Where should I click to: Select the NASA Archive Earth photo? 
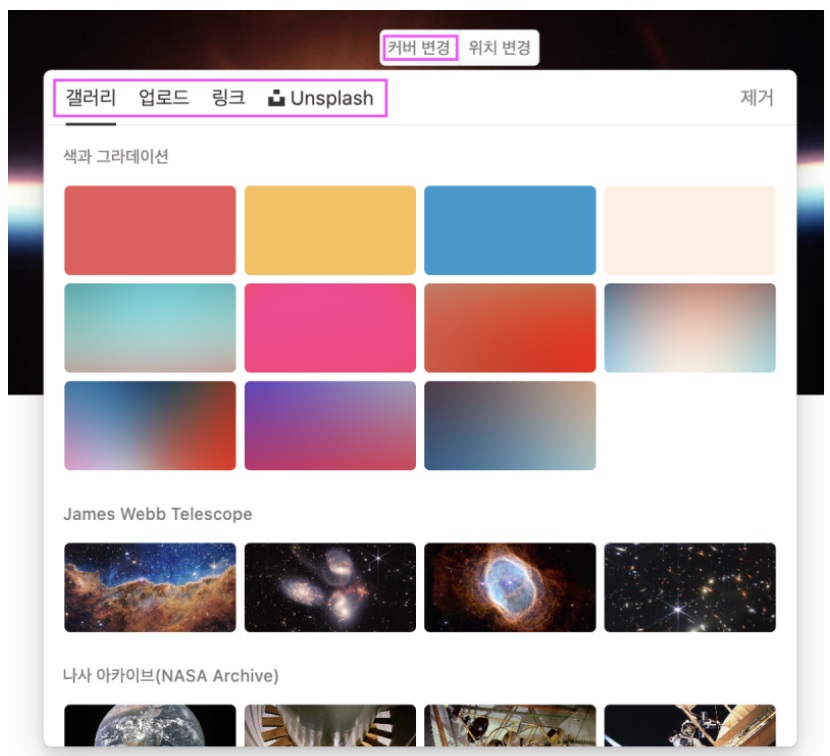click(150, 725)
